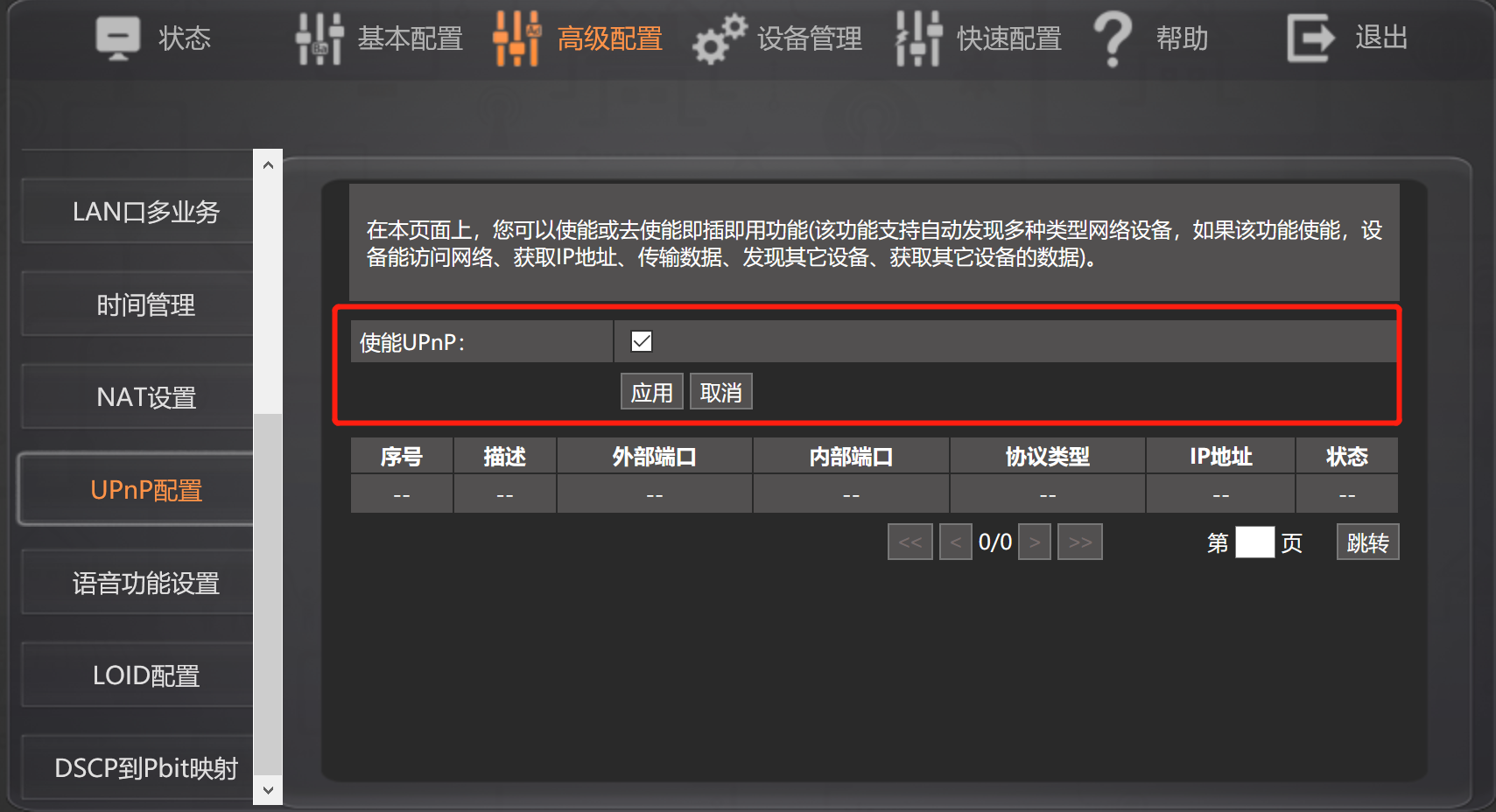Click the device management gears icon
This screenshot has height=812, width=1496.
pos(720,38)
